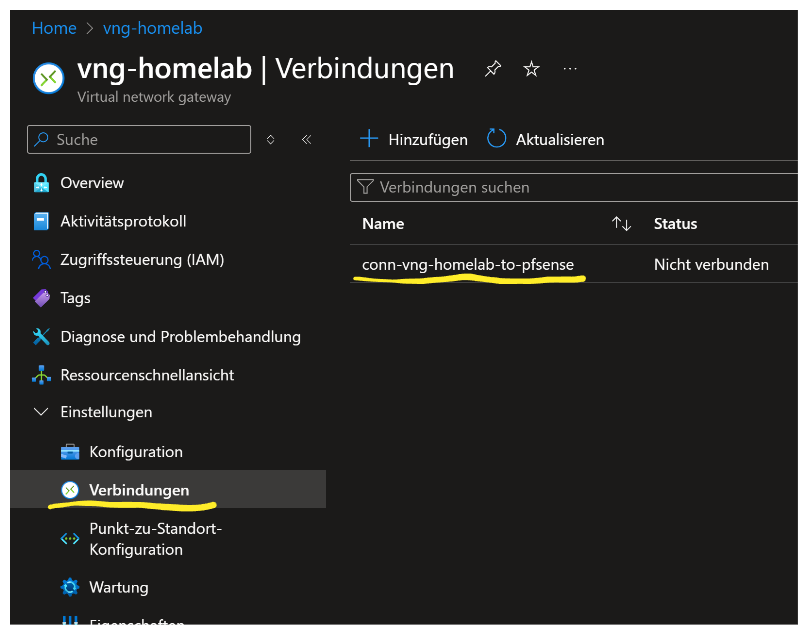Screen dimensions: 807x634
Task: Click the Tags icon in the sidebar
Action: click(41, 297)
